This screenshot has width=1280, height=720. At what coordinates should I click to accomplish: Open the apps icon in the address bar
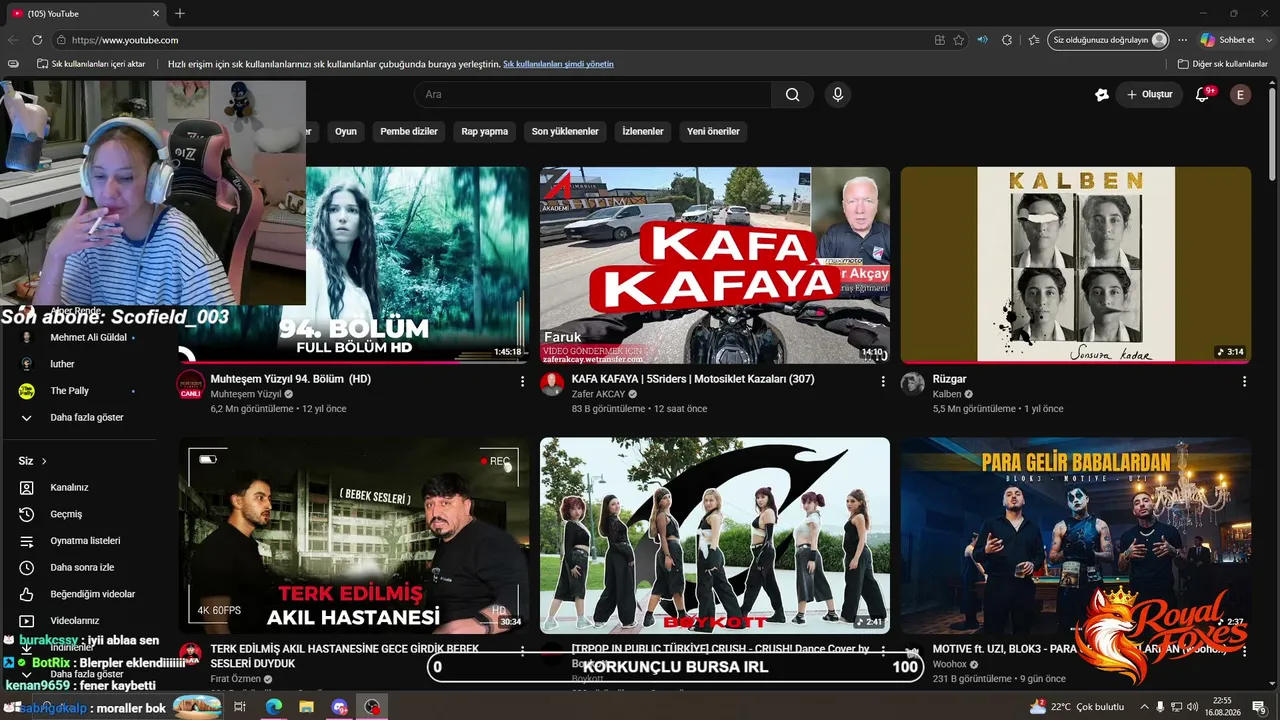pos(940,40)
